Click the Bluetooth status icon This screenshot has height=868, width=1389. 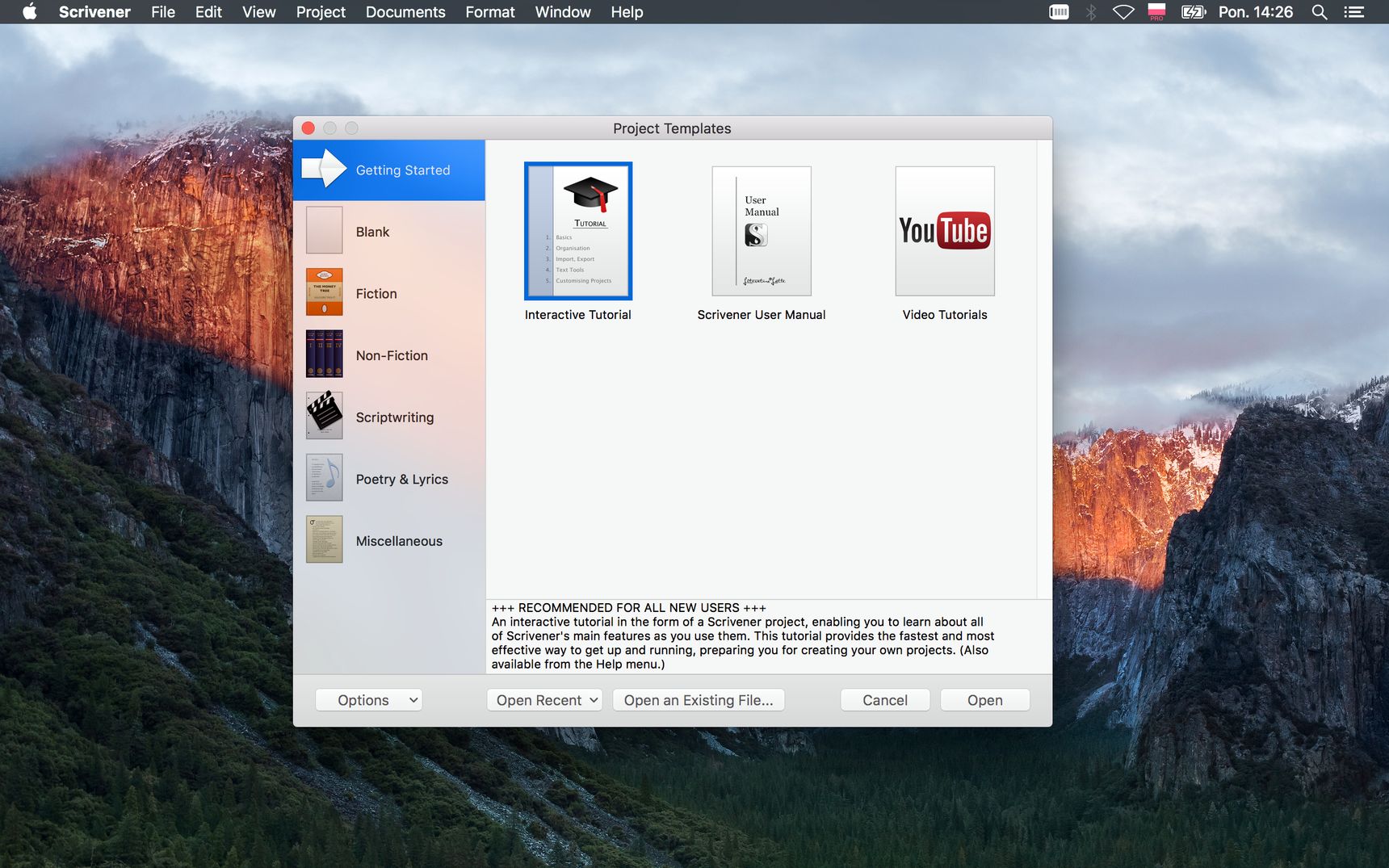[1091, 11]
